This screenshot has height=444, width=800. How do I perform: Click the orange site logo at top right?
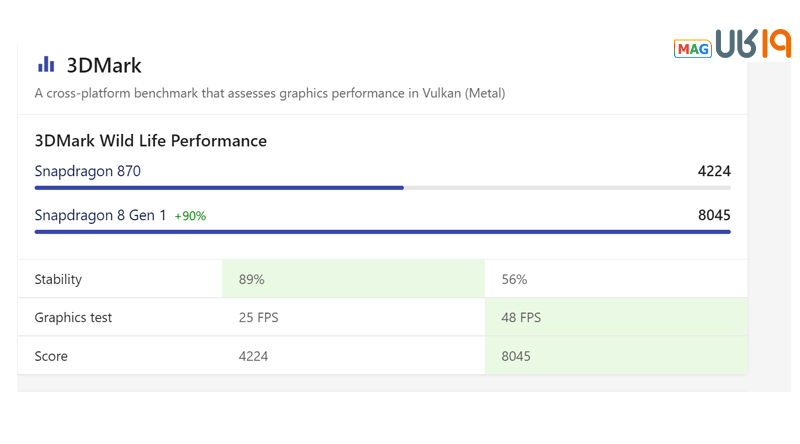[752, 45]
